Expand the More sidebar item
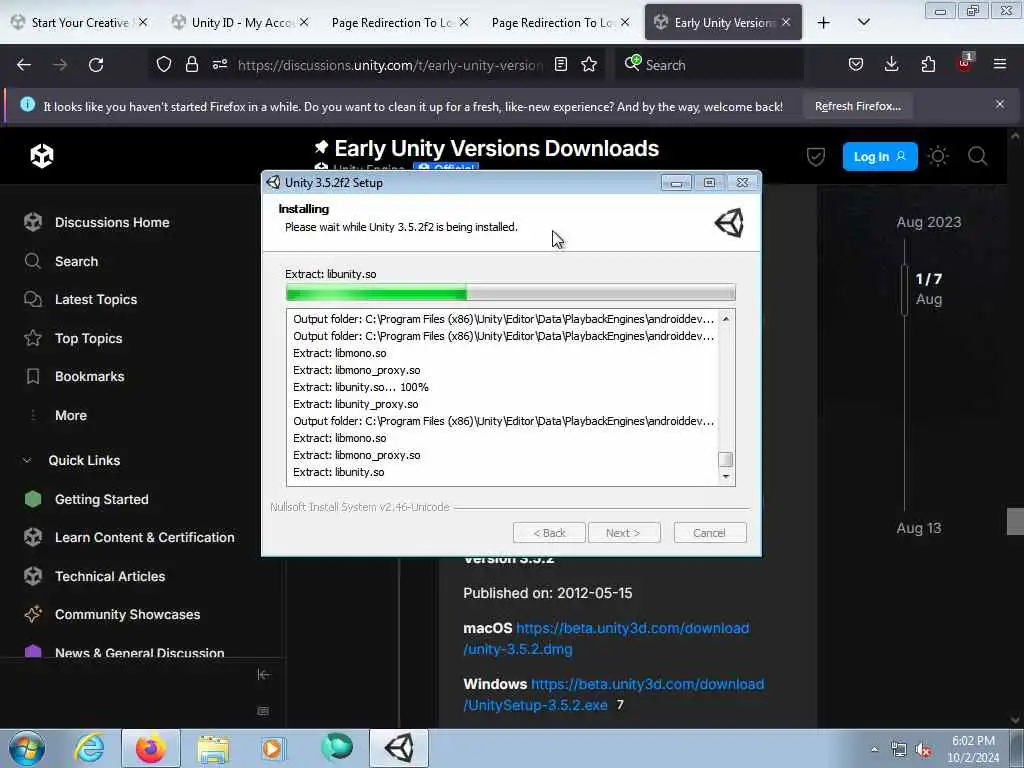Image resolution: width=1024 pixels, height=768 pixels. pyautogui.click(x=71, y=415)
